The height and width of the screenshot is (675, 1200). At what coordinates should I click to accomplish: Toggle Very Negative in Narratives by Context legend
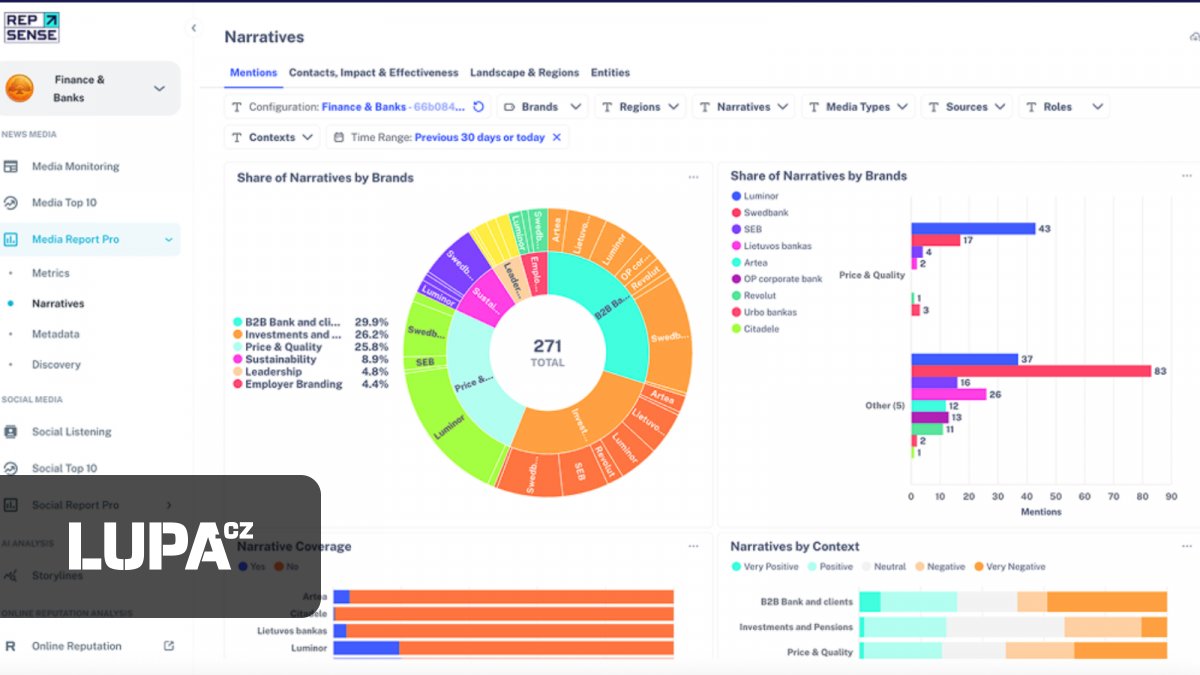[x=1012, y=567]
